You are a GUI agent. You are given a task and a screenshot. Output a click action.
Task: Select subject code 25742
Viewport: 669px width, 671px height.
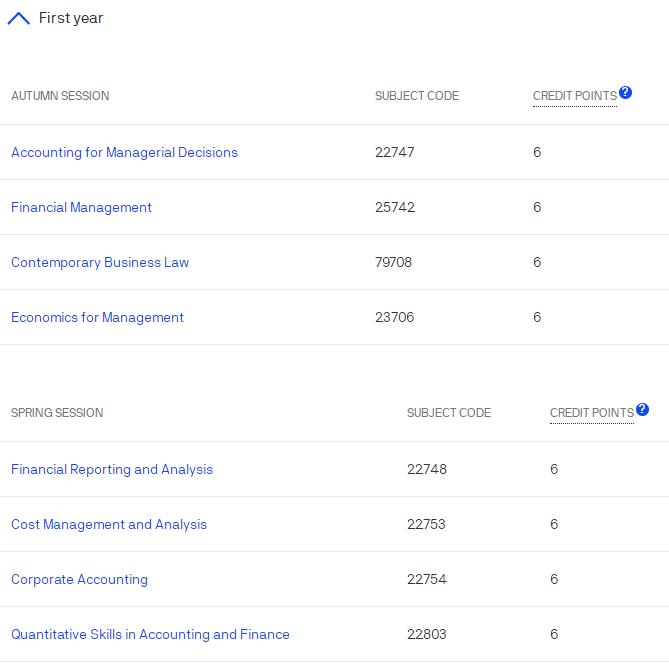[x=395, y=208]
